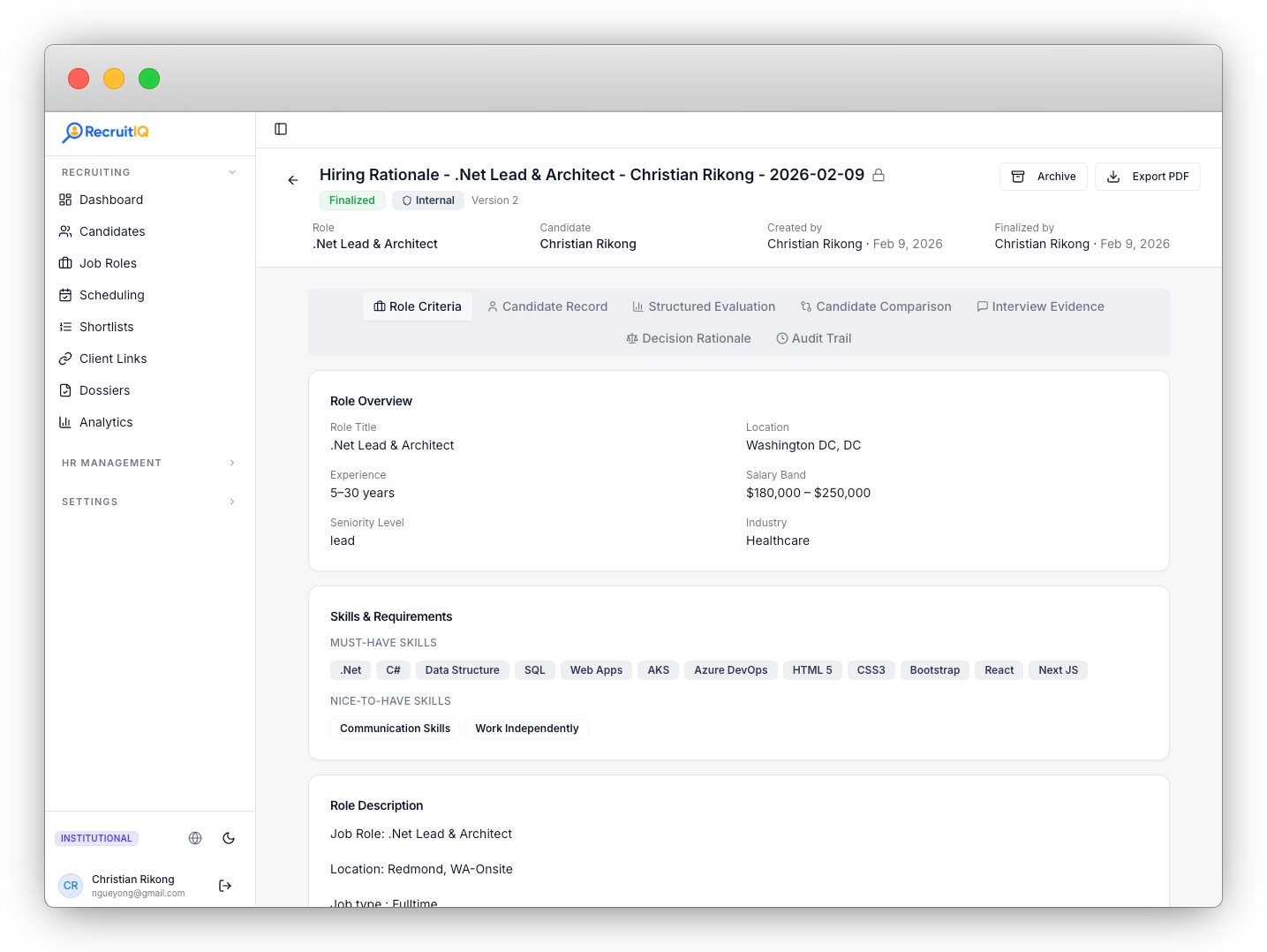Click the 5–30 years experience value
The image size is (1267, 952).
click(x=362, y=493)
